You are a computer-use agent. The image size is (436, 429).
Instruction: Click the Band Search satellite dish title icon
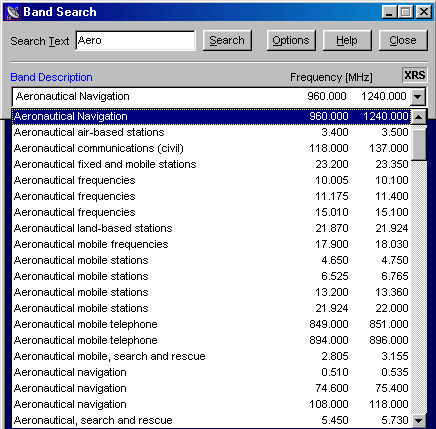pyautogui.click(x=13, y=12)
